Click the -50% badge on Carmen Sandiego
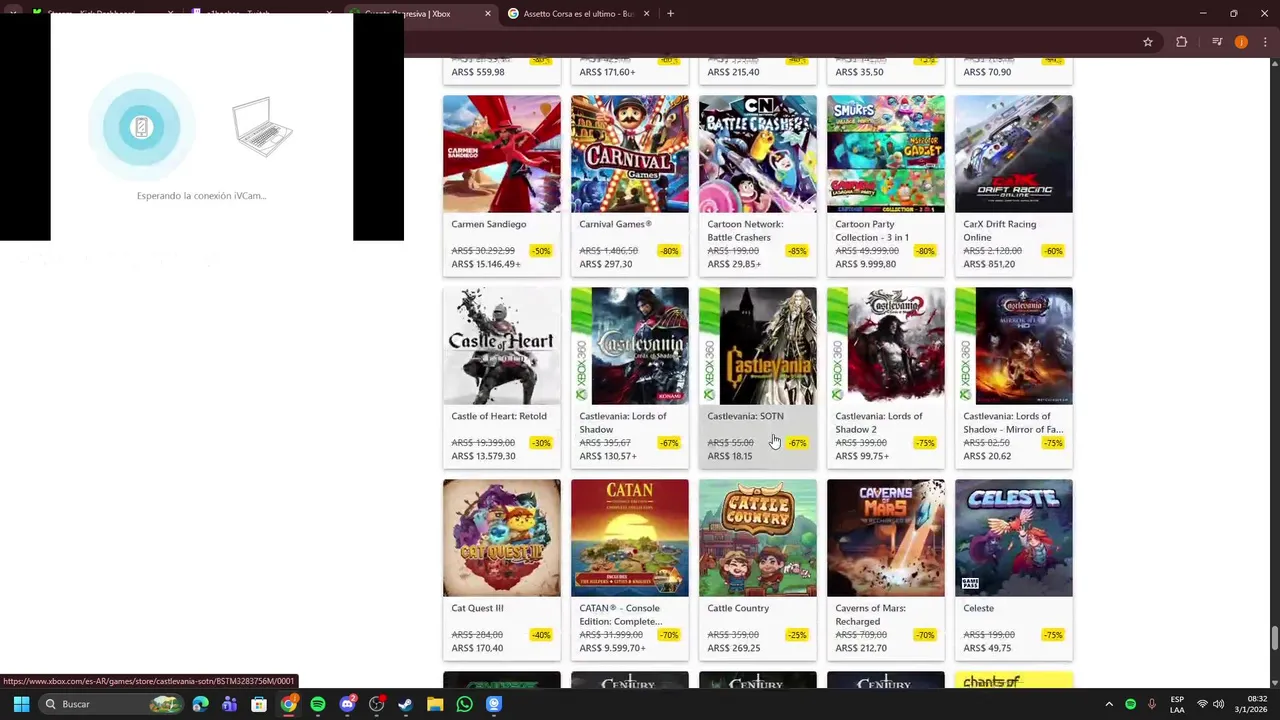Viewport: 1280px width, 720px height. [x=542, y=251]
